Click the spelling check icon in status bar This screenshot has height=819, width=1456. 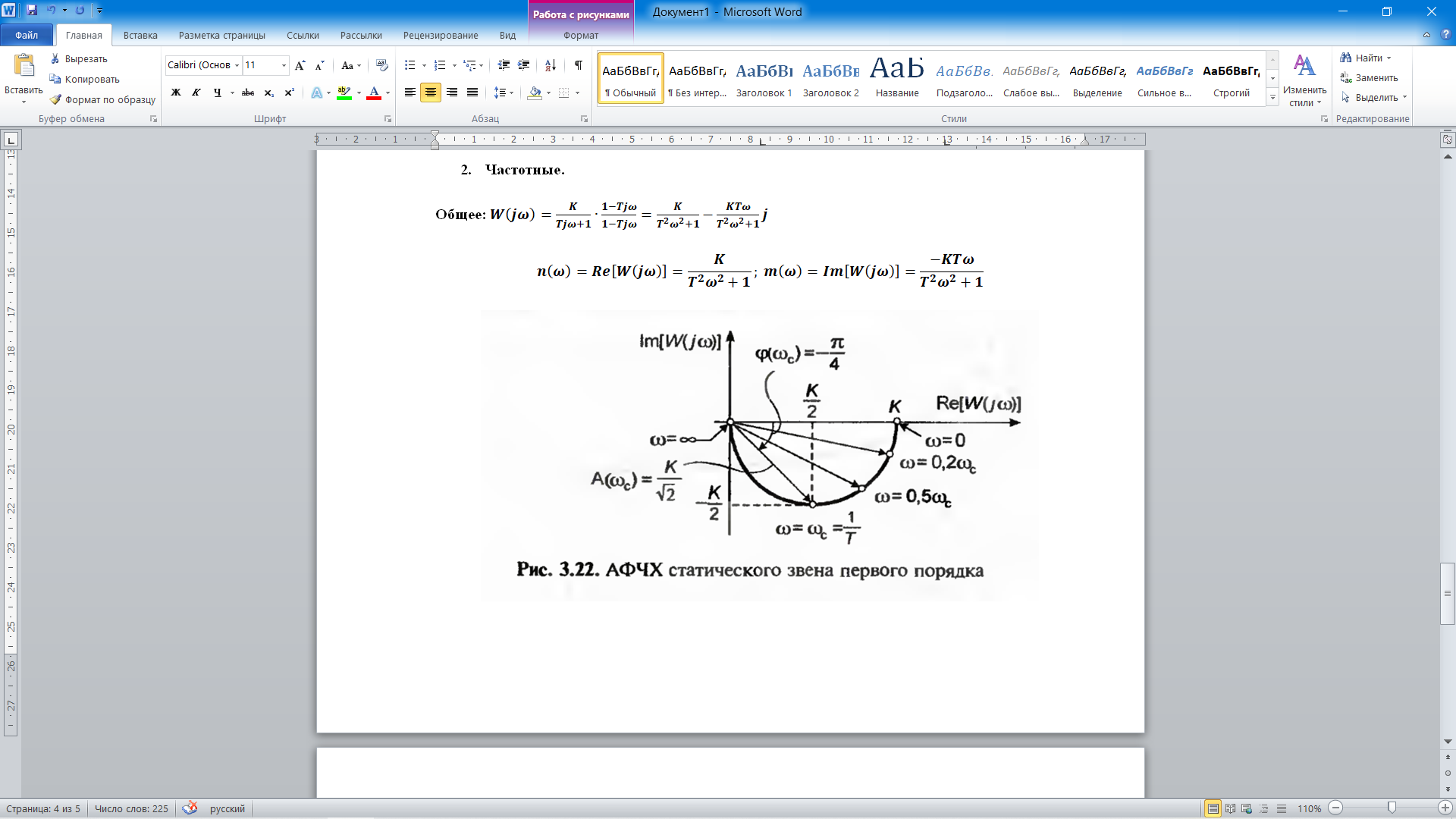pos(190,808)
